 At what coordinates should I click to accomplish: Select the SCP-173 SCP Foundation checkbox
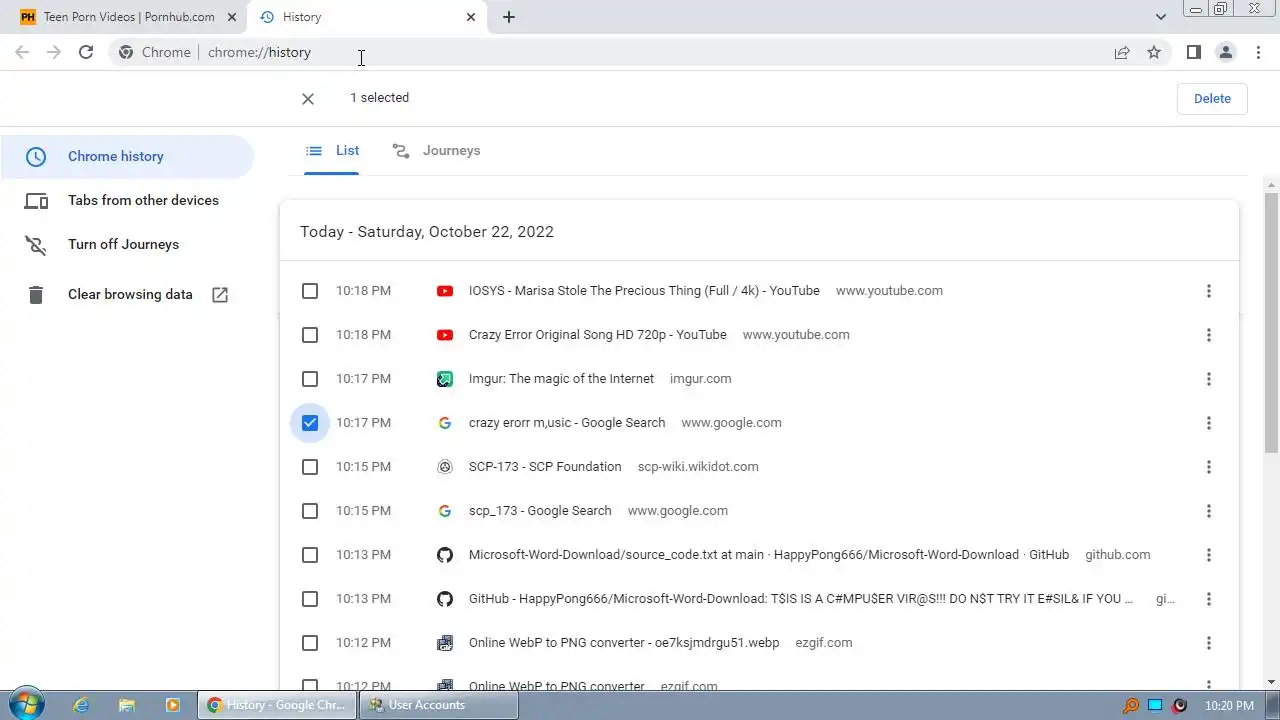[310, 467]
